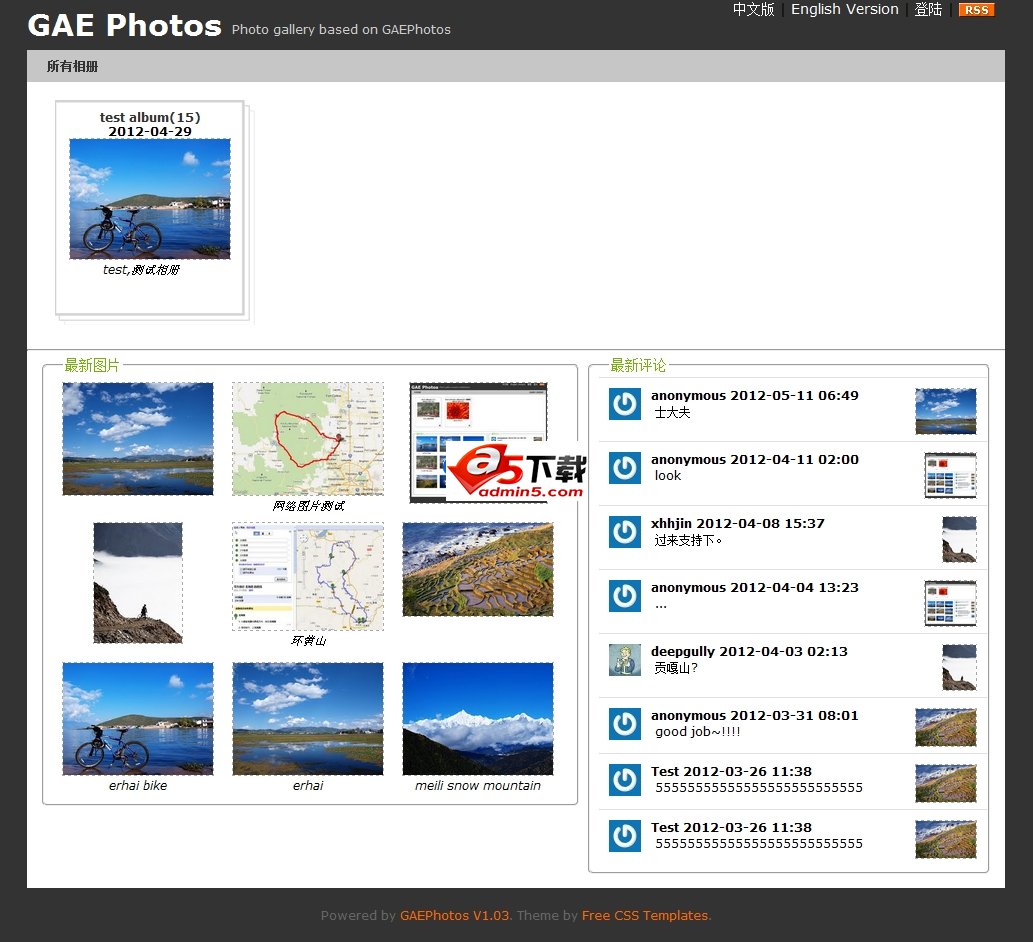
Task: Switch language to 中文版
Action: 753,9
